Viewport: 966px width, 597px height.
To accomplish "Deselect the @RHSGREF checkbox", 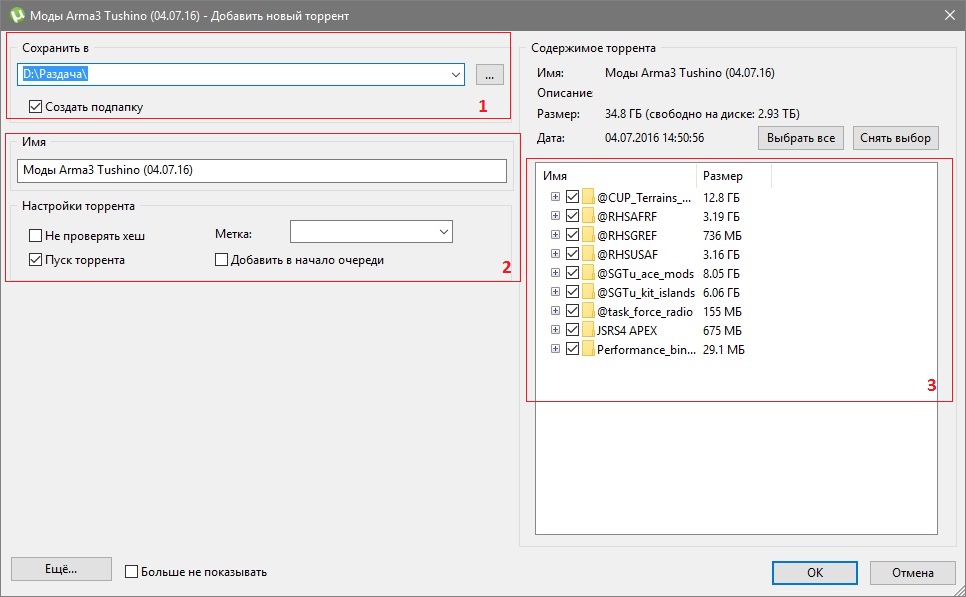I will tap(572, 235).
